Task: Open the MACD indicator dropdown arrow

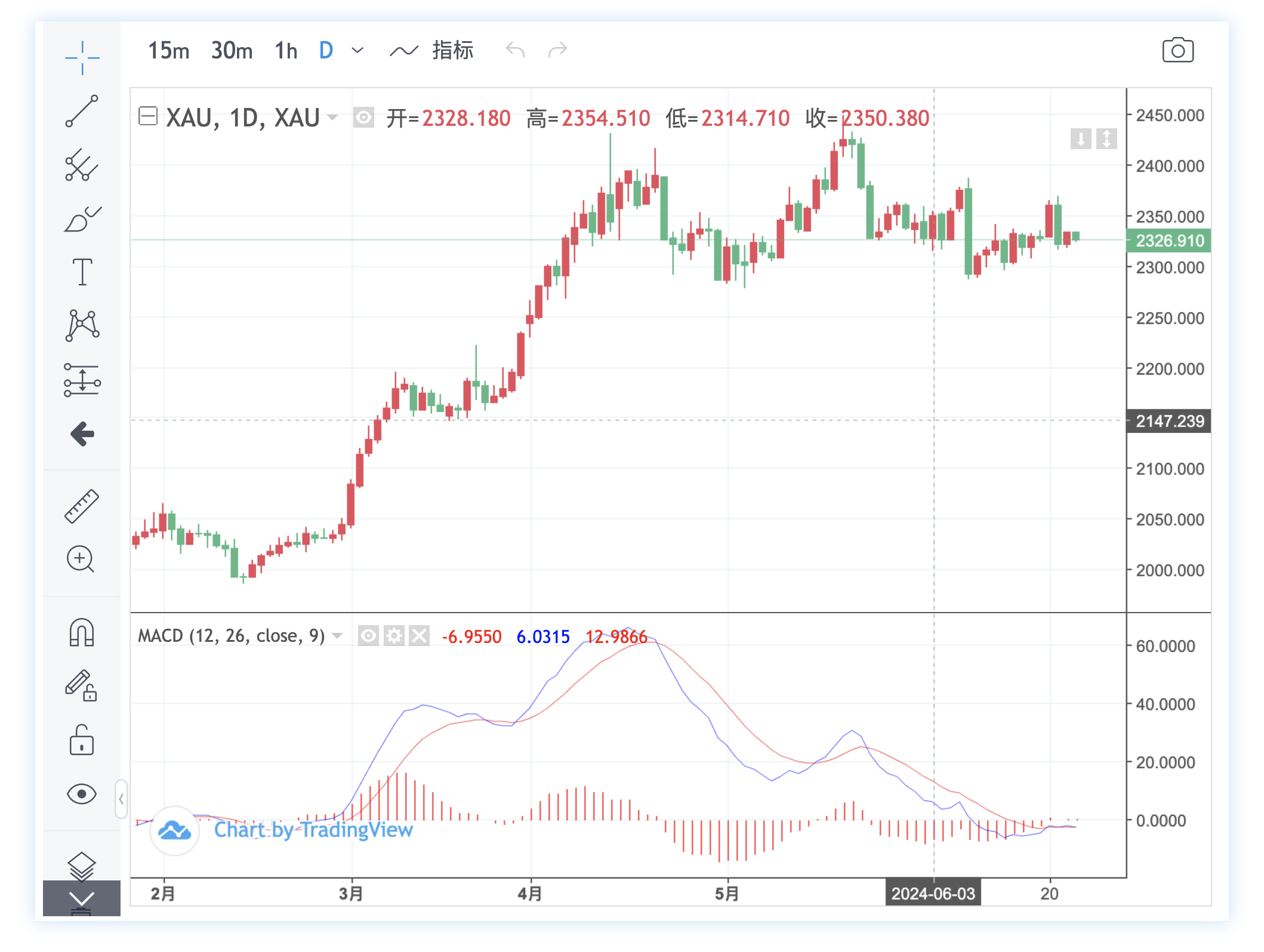Action: click(338, 636)
